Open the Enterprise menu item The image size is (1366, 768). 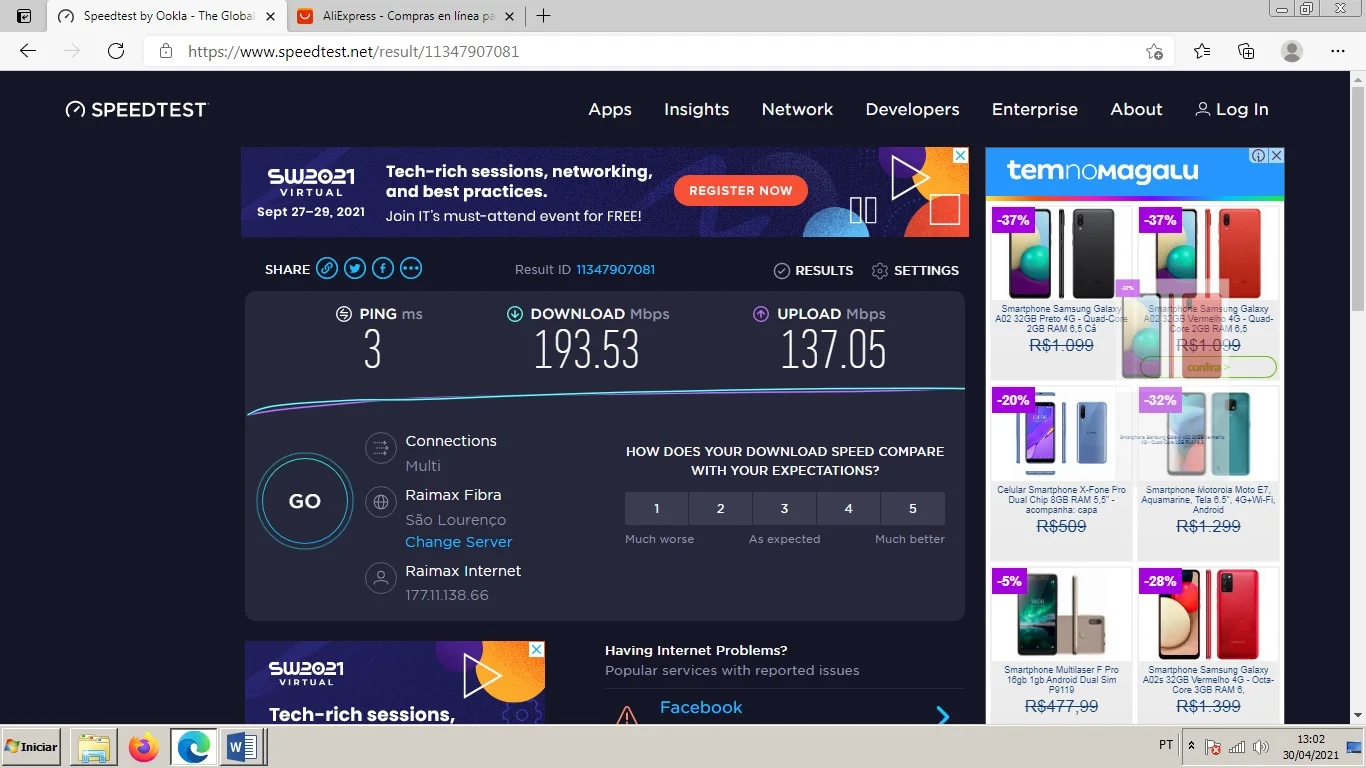coord(1035,110)
